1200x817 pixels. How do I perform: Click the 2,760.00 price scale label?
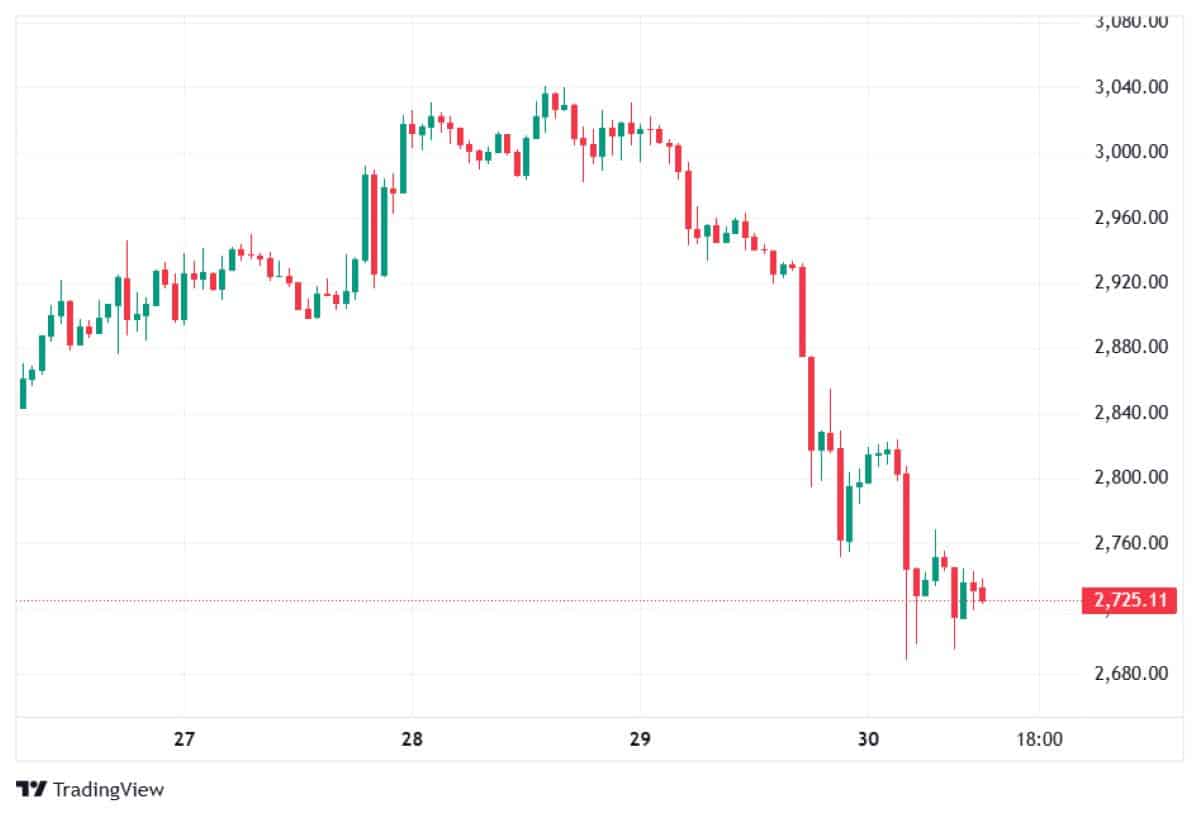click(x=1131, y=543)
